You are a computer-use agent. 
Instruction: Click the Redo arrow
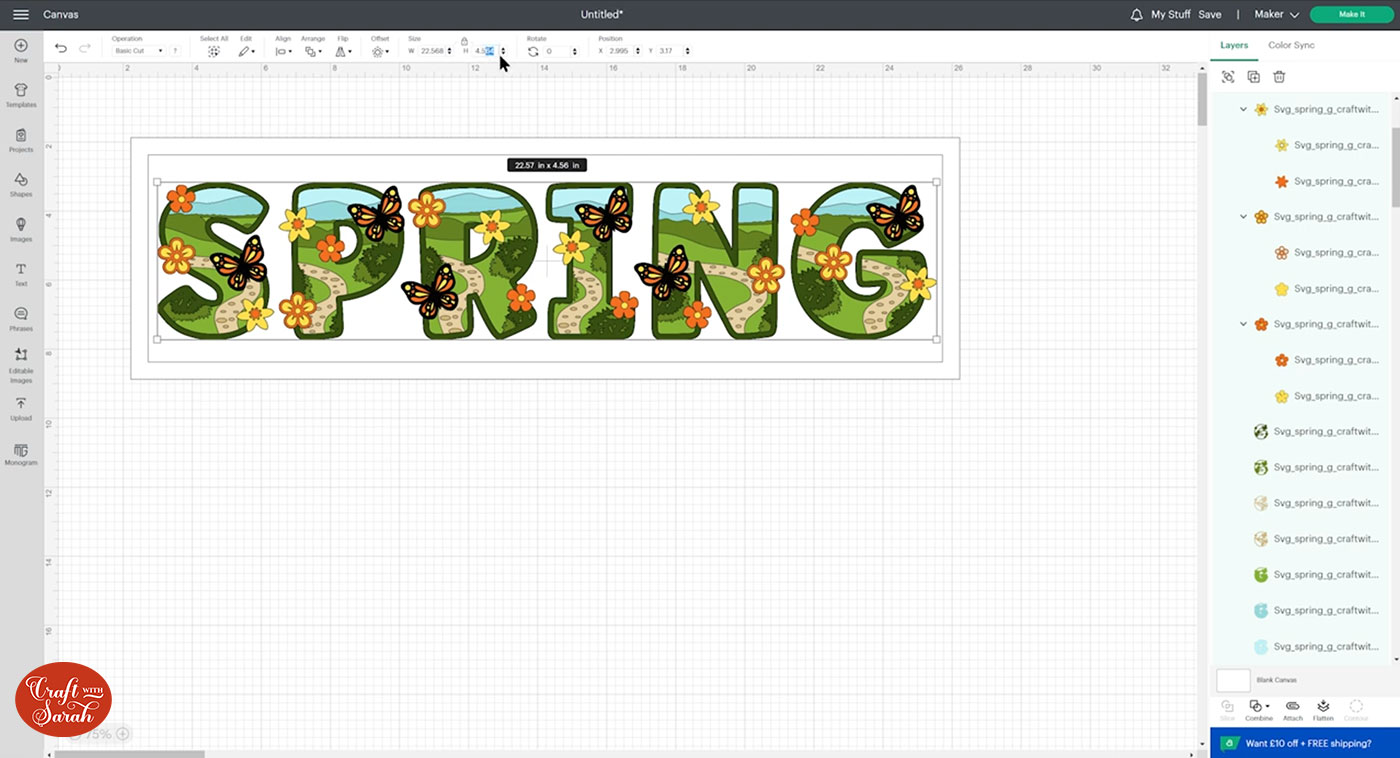point(85,48)
